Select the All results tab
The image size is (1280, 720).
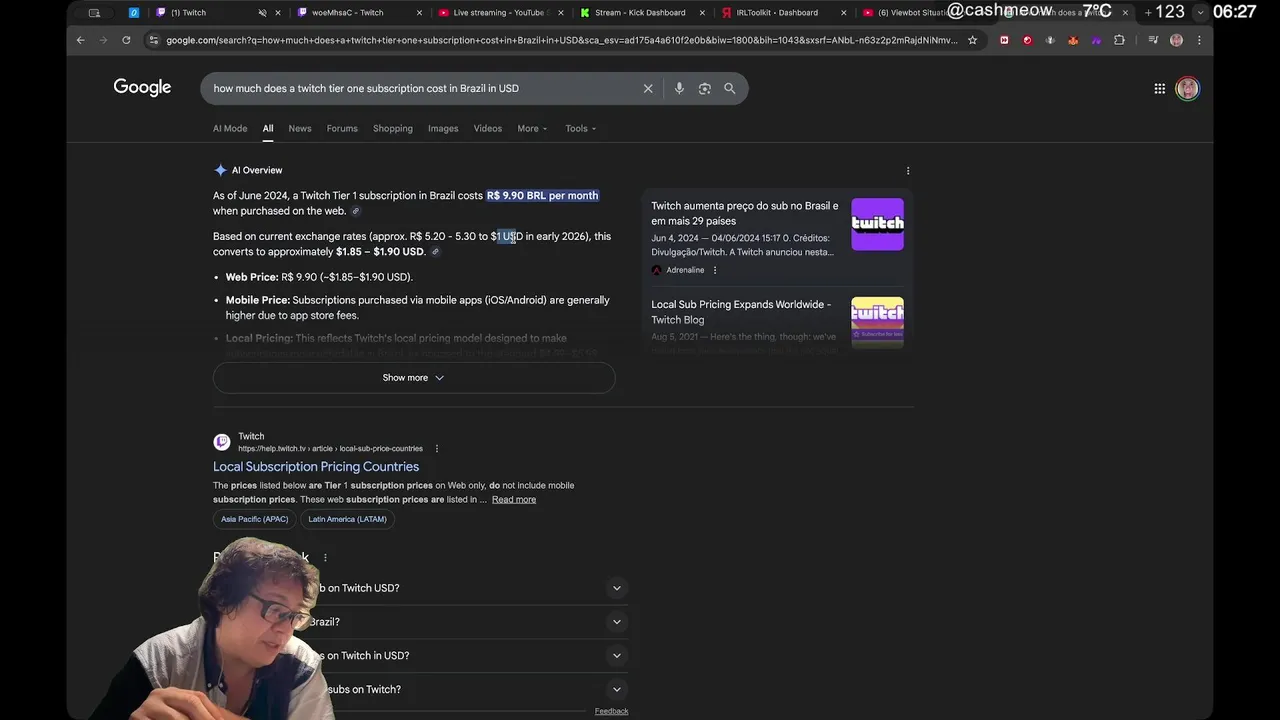tap(268, 128)
